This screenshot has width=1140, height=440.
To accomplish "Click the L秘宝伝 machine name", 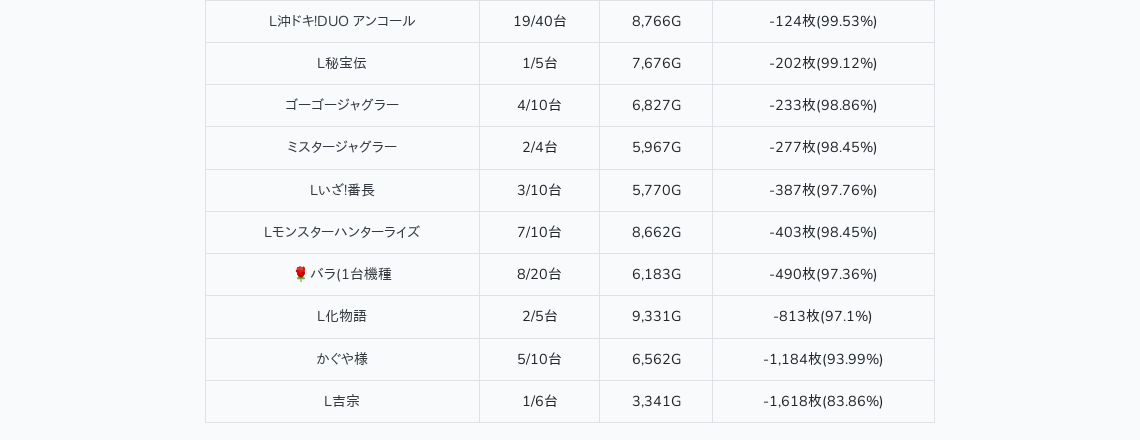I will 342,63.
